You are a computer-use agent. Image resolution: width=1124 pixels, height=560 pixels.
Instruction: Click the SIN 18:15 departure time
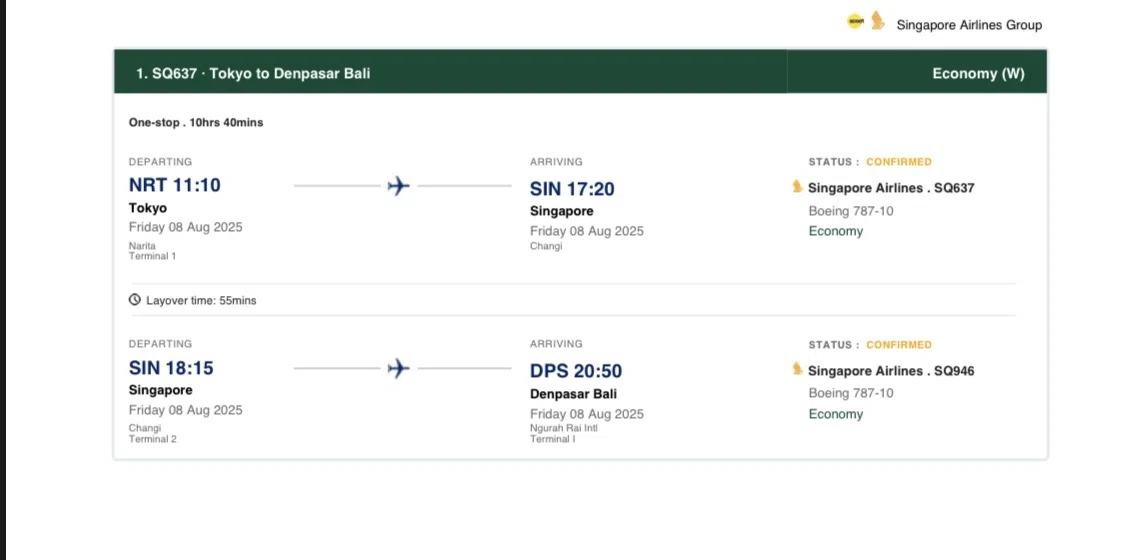[x=171, y=368]
